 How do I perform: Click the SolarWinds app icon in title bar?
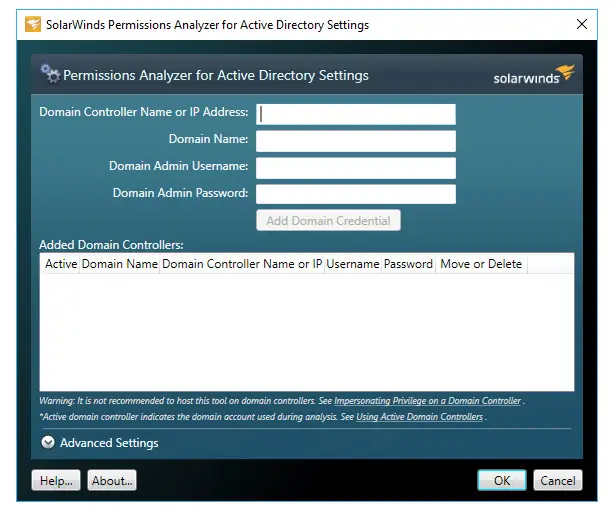(x=33, y=24)
